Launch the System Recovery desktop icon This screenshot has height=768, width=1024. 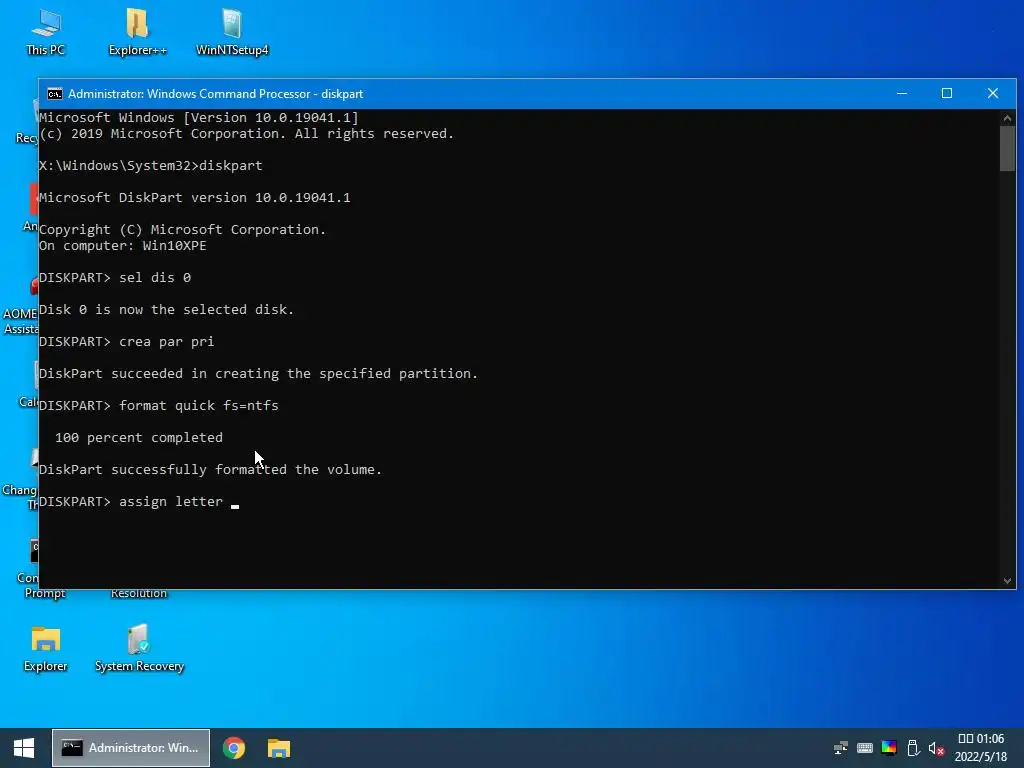point(139,648)
